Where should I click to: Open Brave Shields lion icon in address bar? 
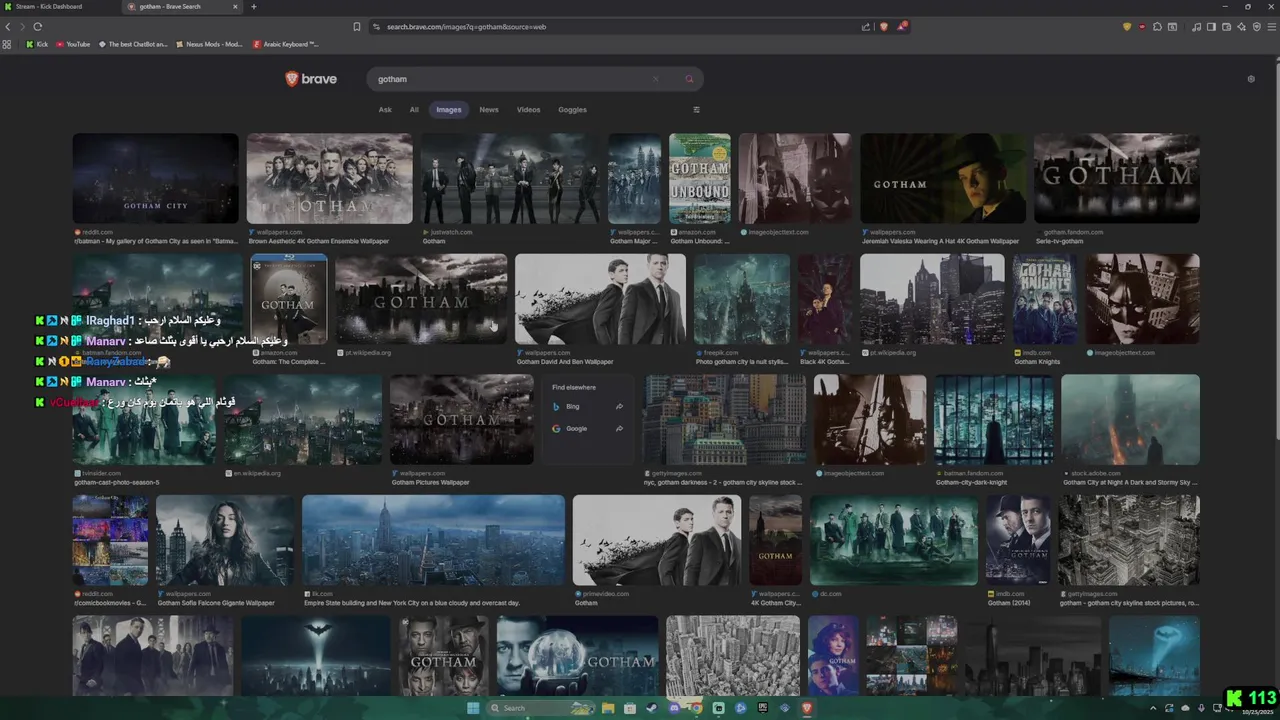point(883,27)
